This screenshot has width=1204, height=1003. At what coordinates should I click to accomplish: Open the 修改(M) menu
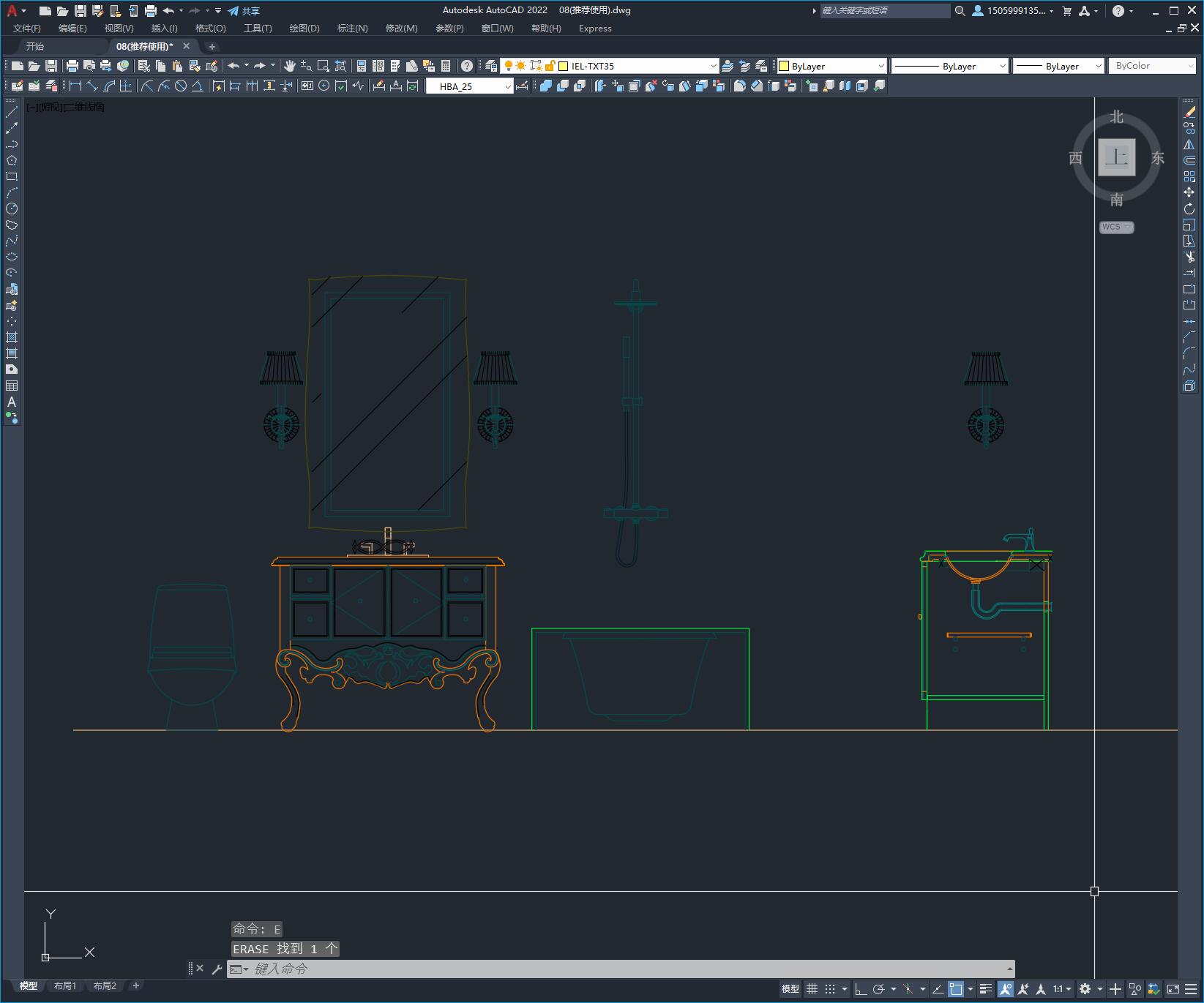point(401,29)
